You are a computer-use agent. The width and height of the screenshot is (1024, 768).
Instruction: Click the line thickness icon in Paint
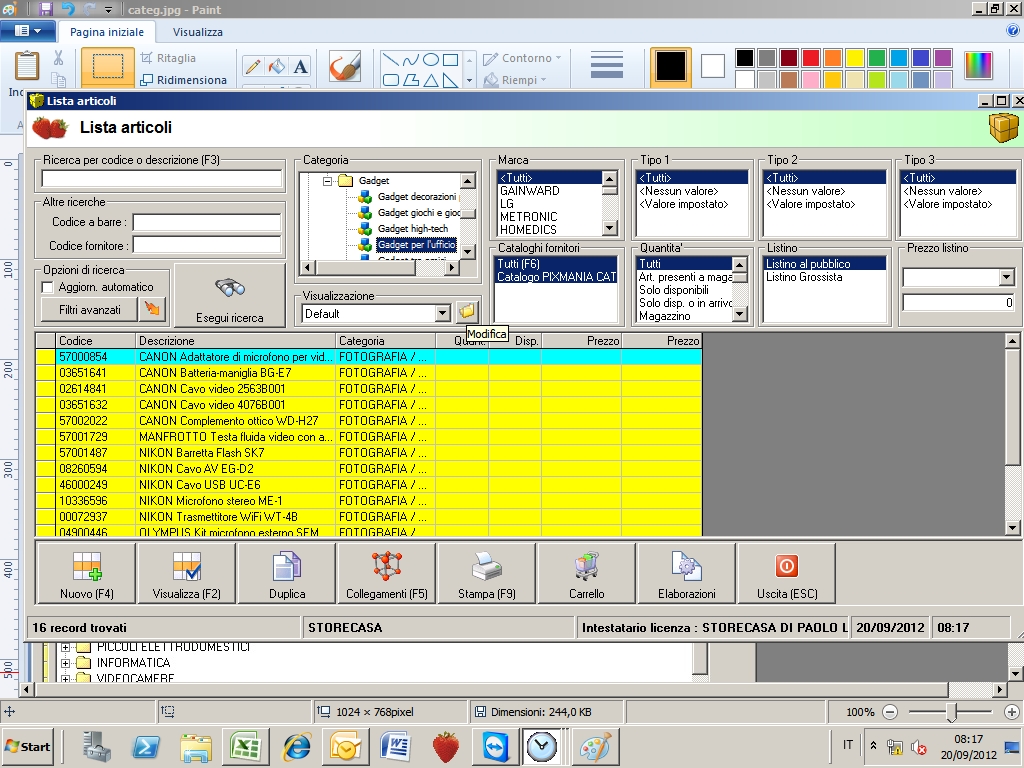click(x=606, y=65)
